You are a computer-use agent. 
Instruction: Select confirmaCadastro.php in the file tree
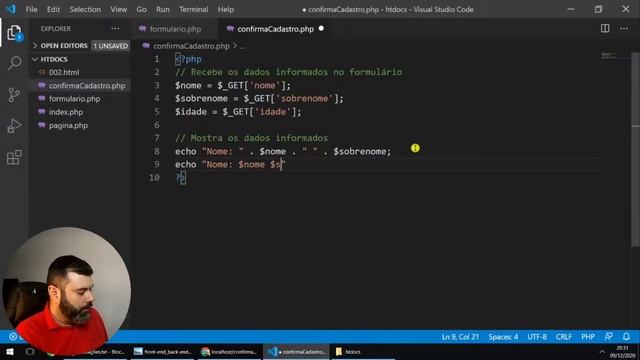[87, 86]
